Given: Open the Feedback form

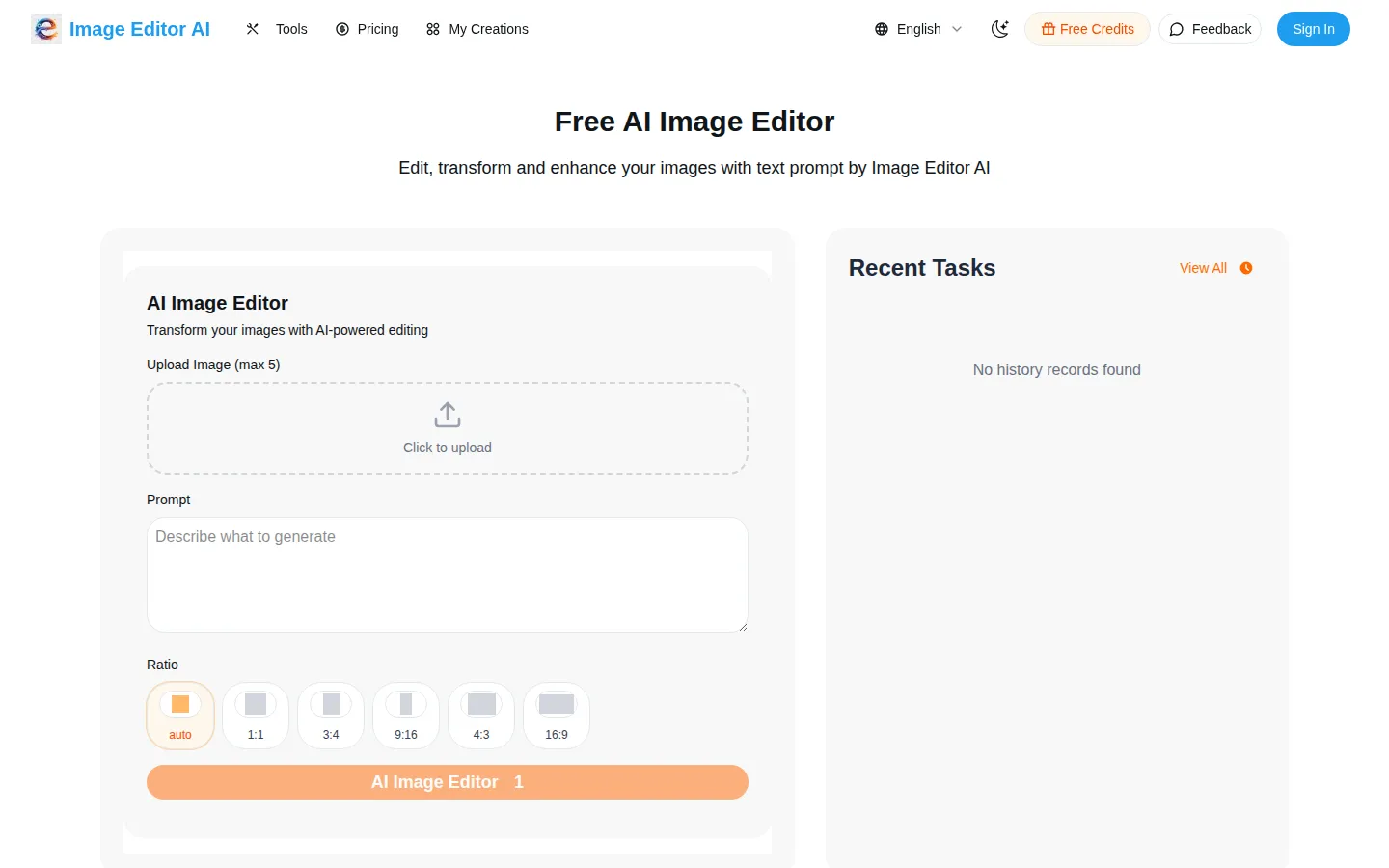Looking at the screenshot, I should click(1210, 29).
